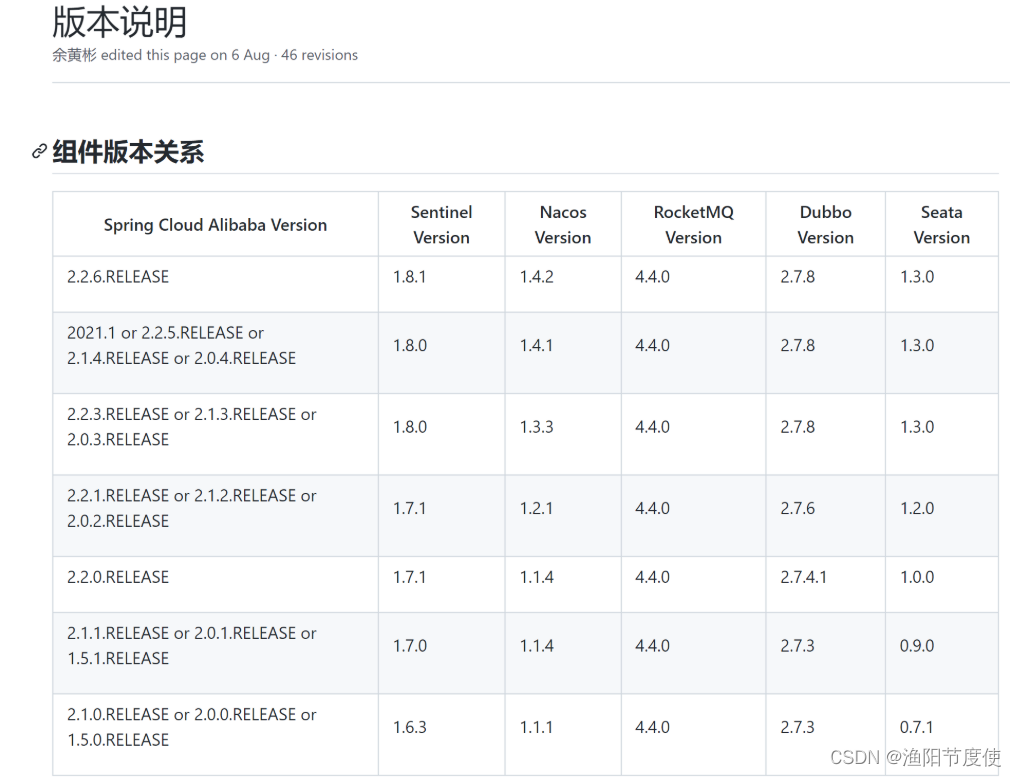This screenshot has height=777, width=1017.
Task: Click Sentinel value 1.6.3
Action: (x=410, y=728)
